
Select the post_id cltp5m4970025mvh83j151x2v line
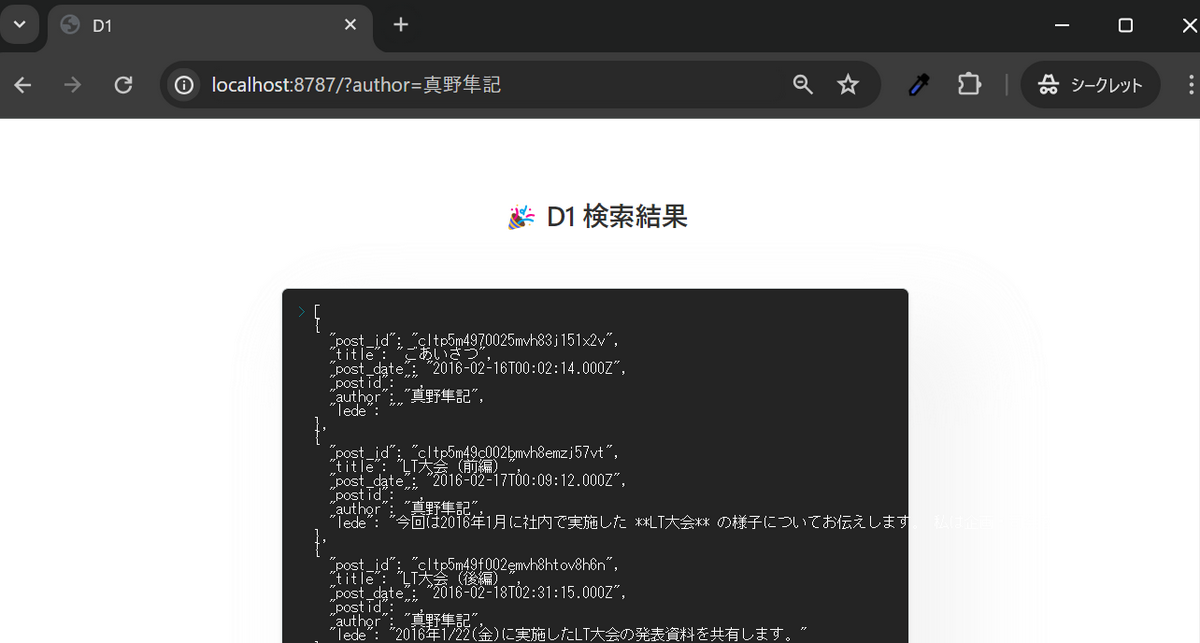click(474, 340)
